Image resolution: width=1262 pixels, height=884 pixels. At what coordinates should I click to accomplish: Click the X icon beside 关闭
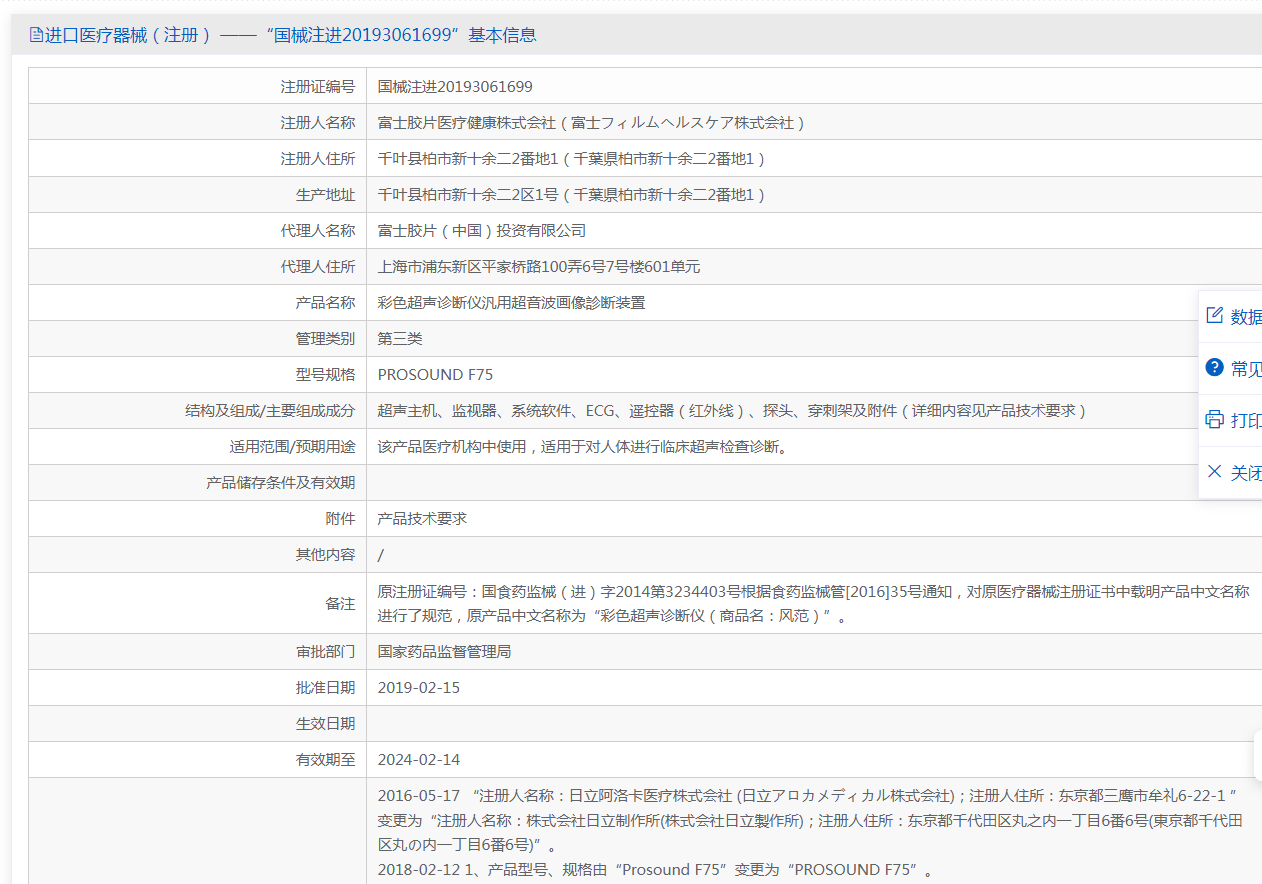point(1215,471)
